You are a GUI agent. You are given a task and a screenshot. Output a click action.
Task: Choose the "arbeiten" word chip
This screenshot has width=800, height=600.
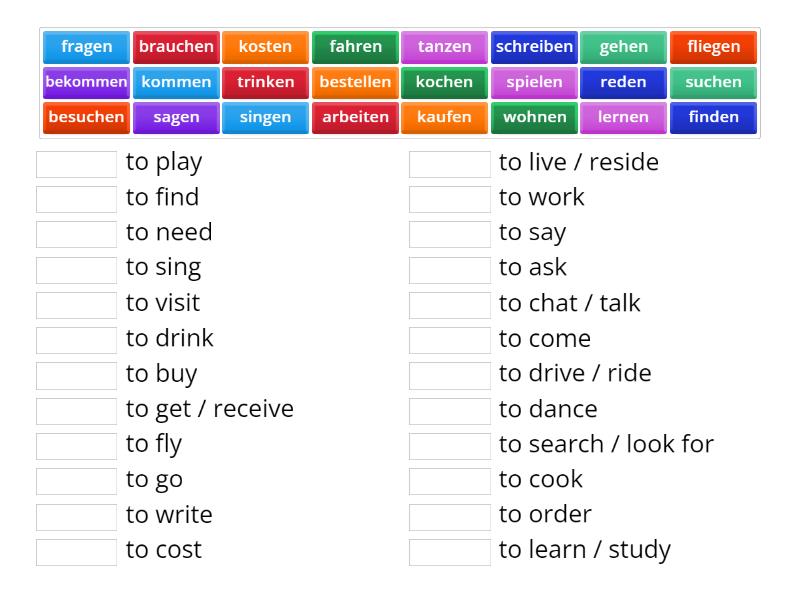coord(355,117)
